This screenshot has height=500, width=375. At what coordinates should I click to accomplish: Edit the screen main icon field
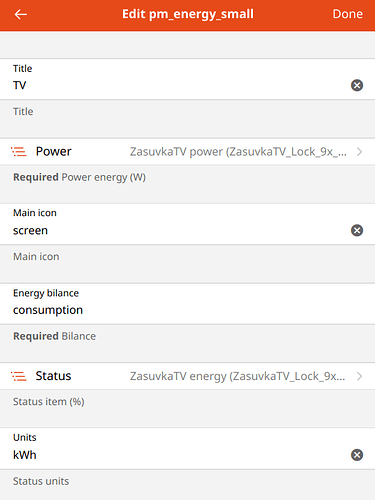click(x=180, y=230)
